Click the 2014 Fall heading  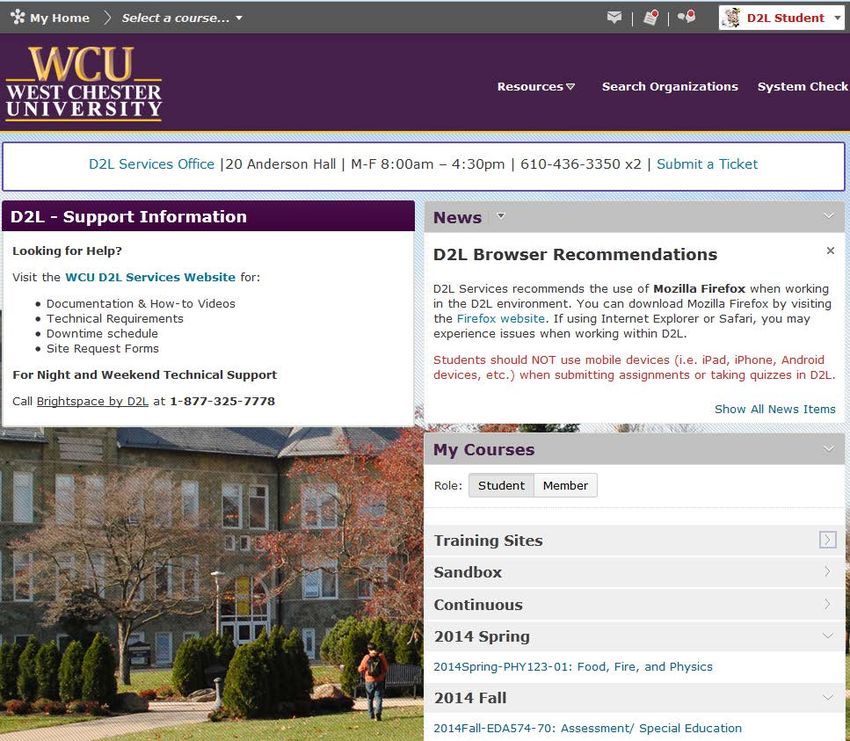point(471,697)
